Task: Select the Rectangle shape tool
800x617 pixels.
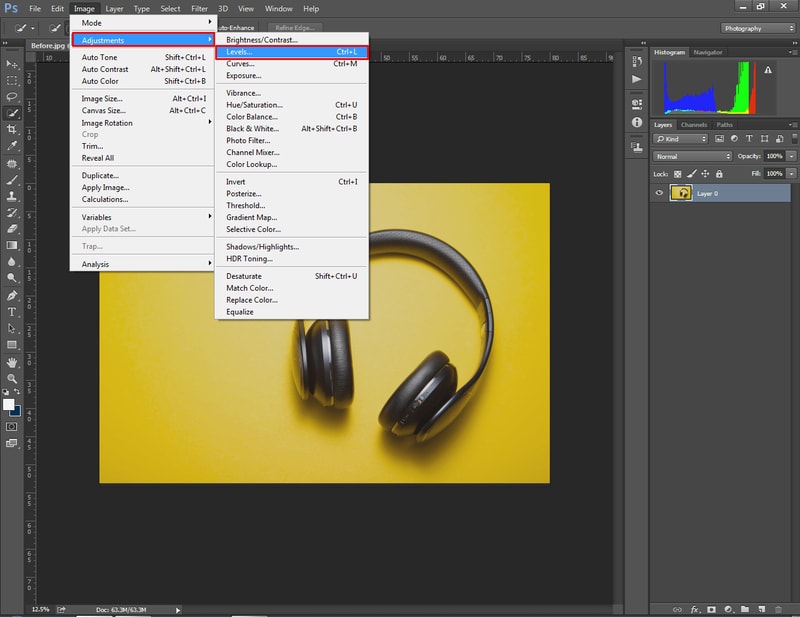Action: point(11,344)
